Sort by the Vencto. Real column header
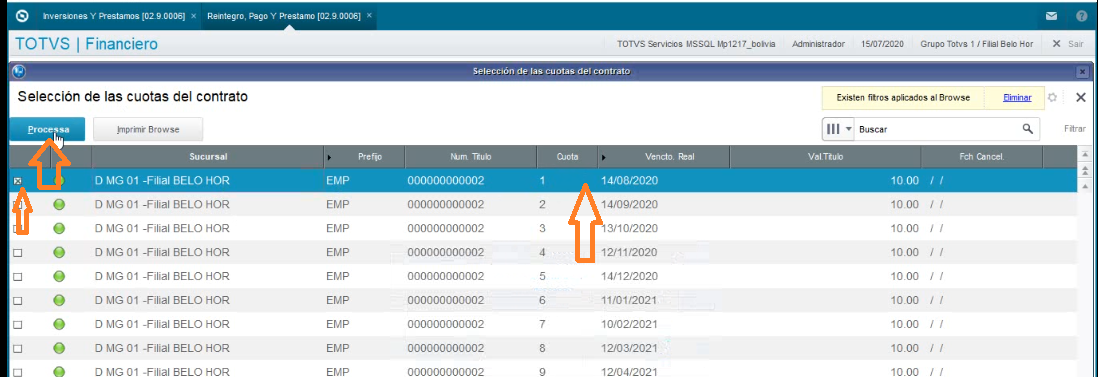This screenshot has width=1098, height=377. click(664, 157)
